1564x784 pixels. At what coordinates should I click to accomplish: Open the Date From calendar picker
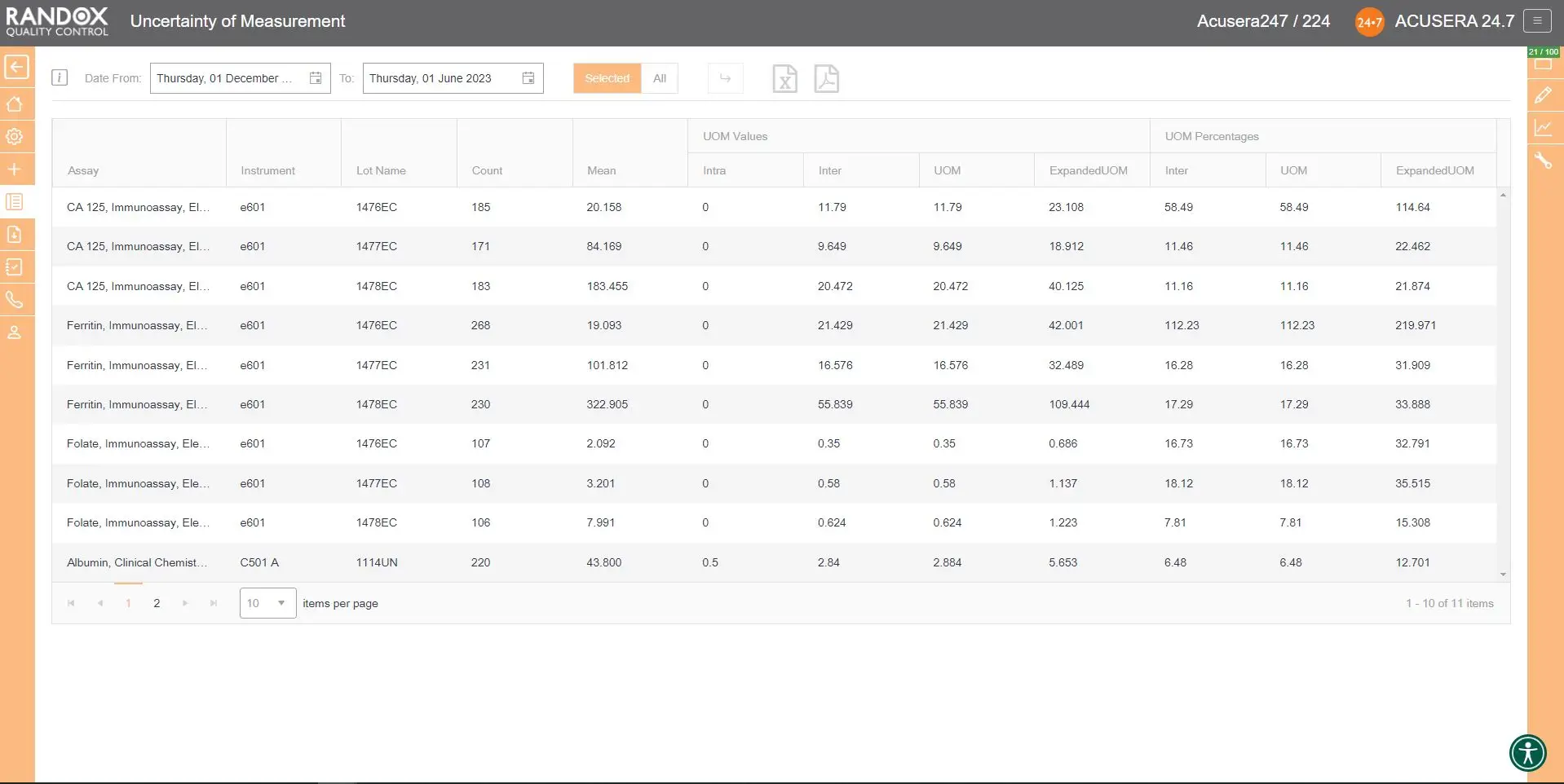pyautogui.click(x=316, y=78)
